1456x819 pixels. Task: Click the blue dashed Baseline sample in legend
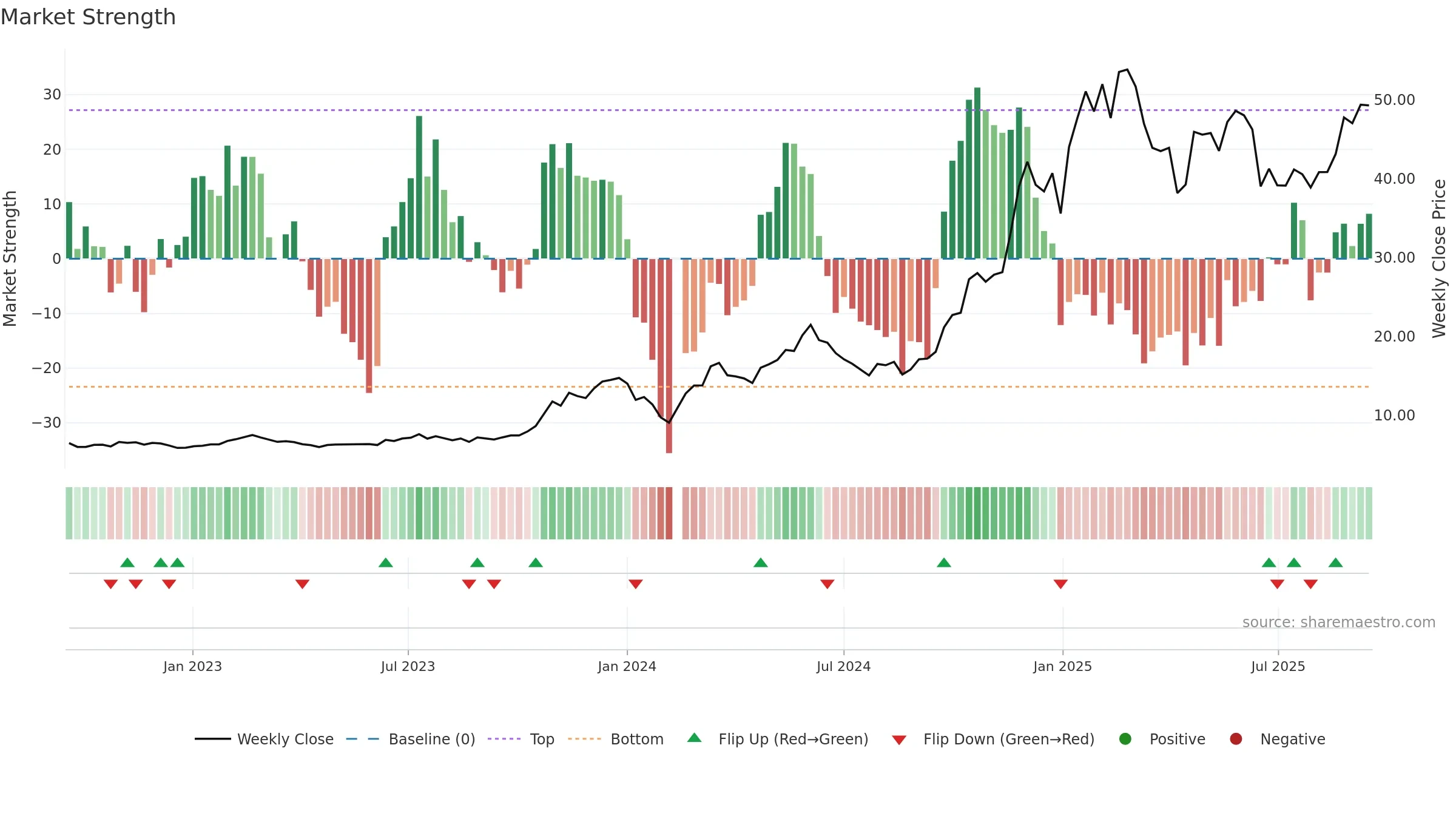click(x=363, y=739)
